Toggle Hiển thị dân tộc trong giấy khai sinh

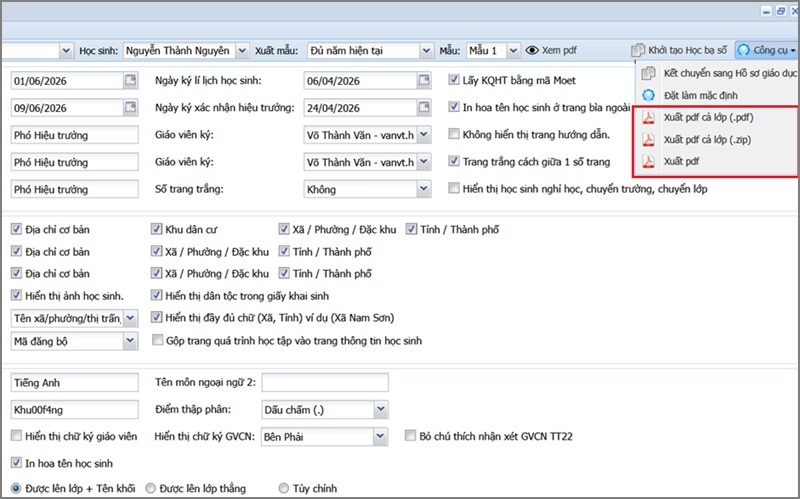156,295
